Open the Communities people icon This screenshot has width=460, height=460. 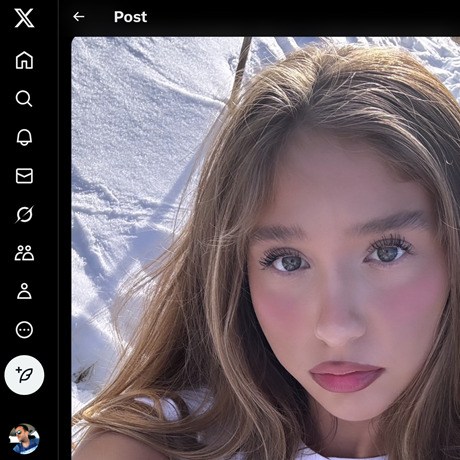[24, 253]
